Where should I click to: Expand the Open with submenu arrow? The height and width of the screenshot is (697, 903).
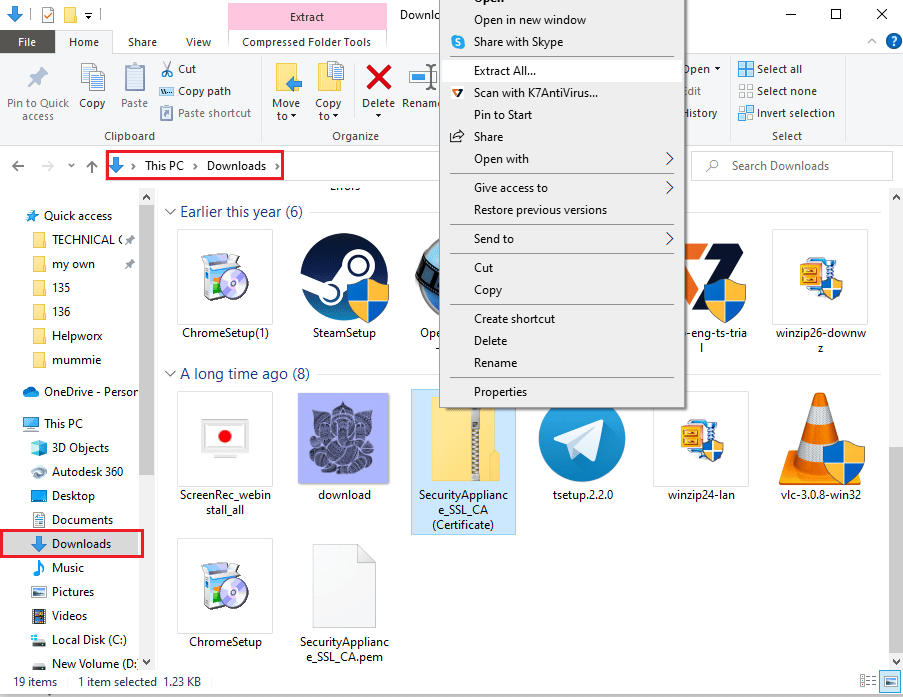point(669,158)
